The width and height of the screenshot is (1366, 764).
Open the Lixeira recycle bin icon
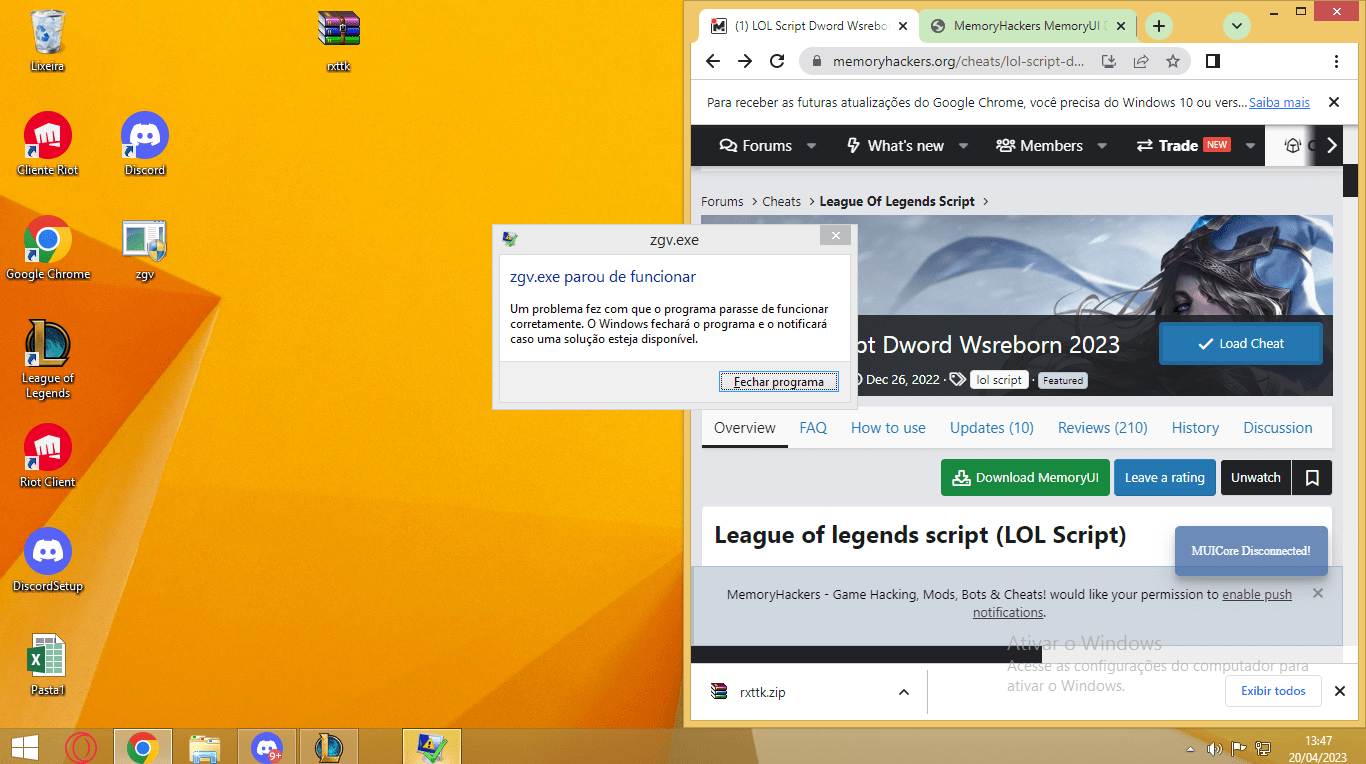(48, 40)
